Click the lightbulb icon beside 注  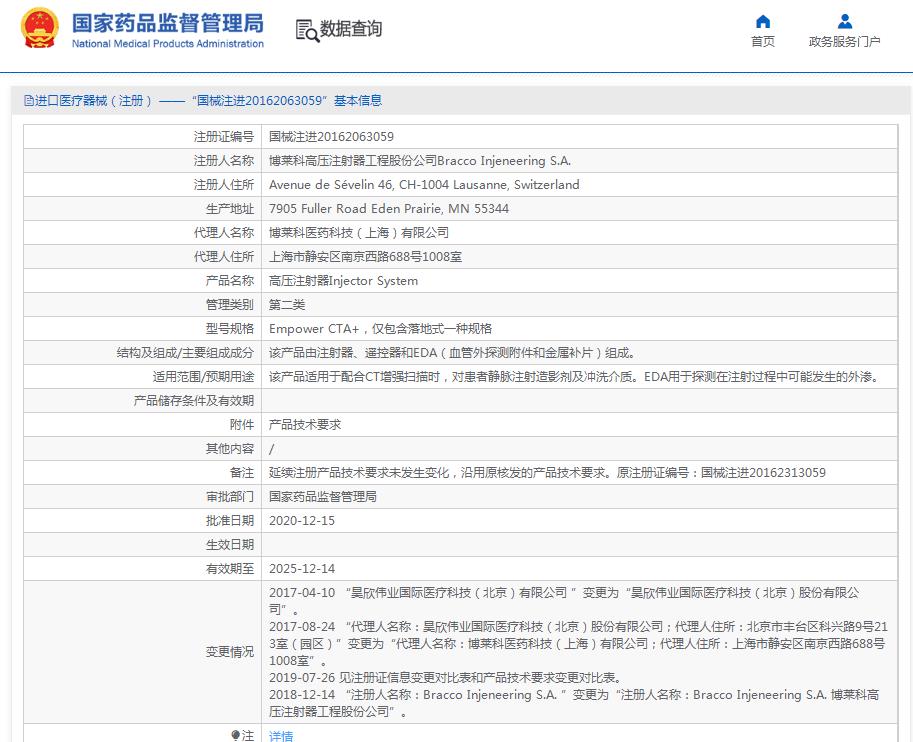(236, 735)
